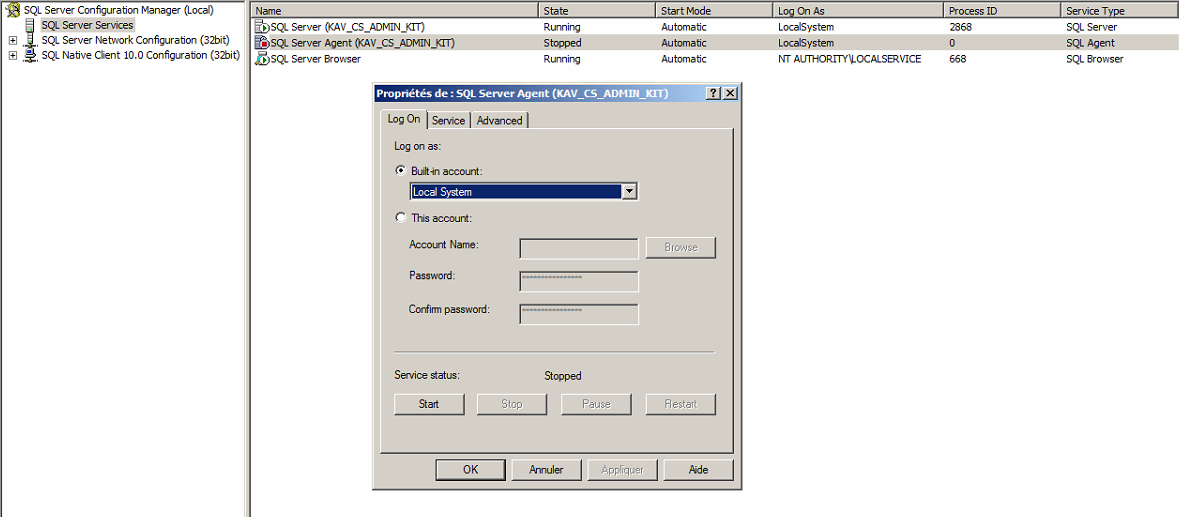The image size is (1179, 517).
Task: Click the SQL Native Client 10.0 Configuration icon
Action: 30,55
